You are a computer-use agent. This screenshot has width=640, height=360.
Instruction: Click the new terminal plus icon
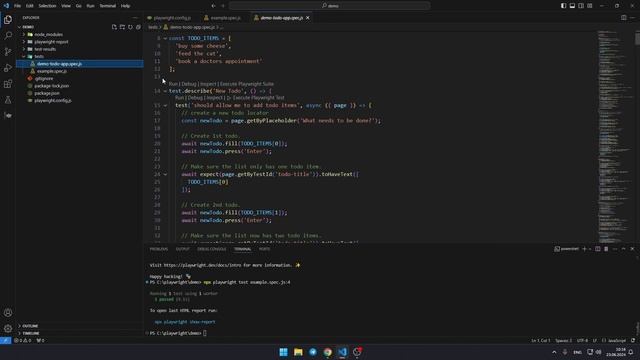(584, 249)
